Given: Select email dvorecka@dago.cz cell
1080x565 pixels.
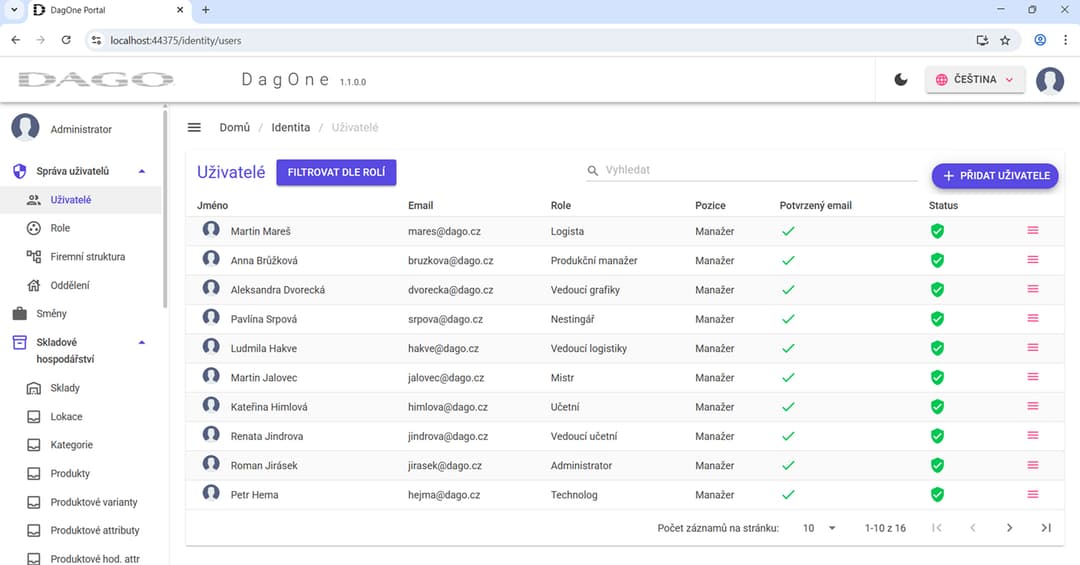Looking at the screenshot, I should tap(450, 290).
